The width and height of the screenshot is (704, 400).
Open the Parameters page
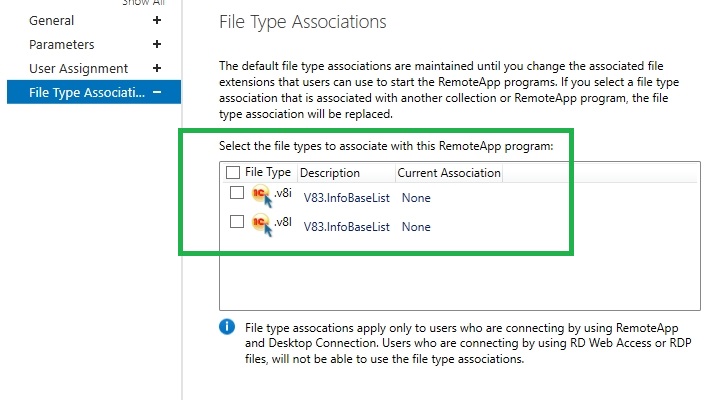click(62, 44)
